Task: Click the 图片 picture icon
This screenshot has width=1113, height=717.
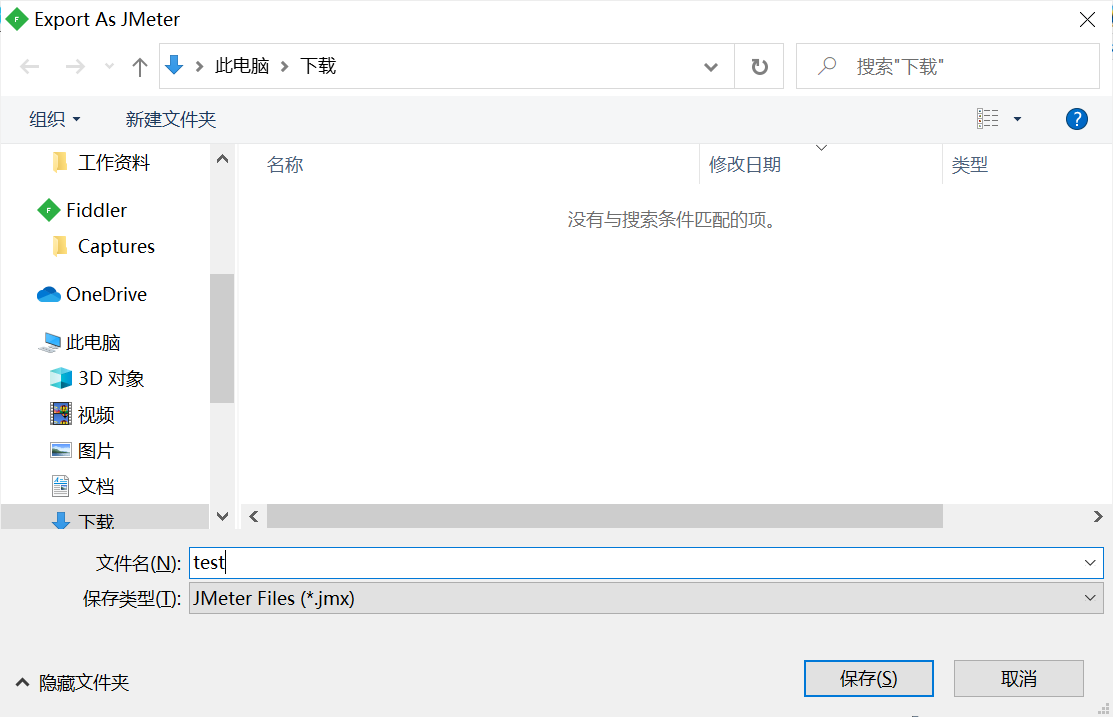Action: tap(61, 450)
